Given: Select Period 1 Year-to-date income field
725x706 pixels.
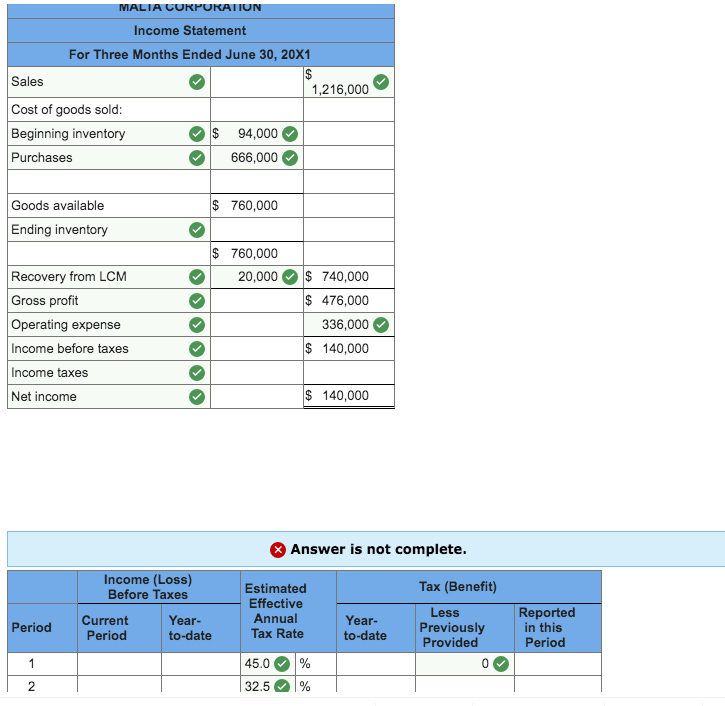Looking at the screenshot, I should (x=201, y=664).
